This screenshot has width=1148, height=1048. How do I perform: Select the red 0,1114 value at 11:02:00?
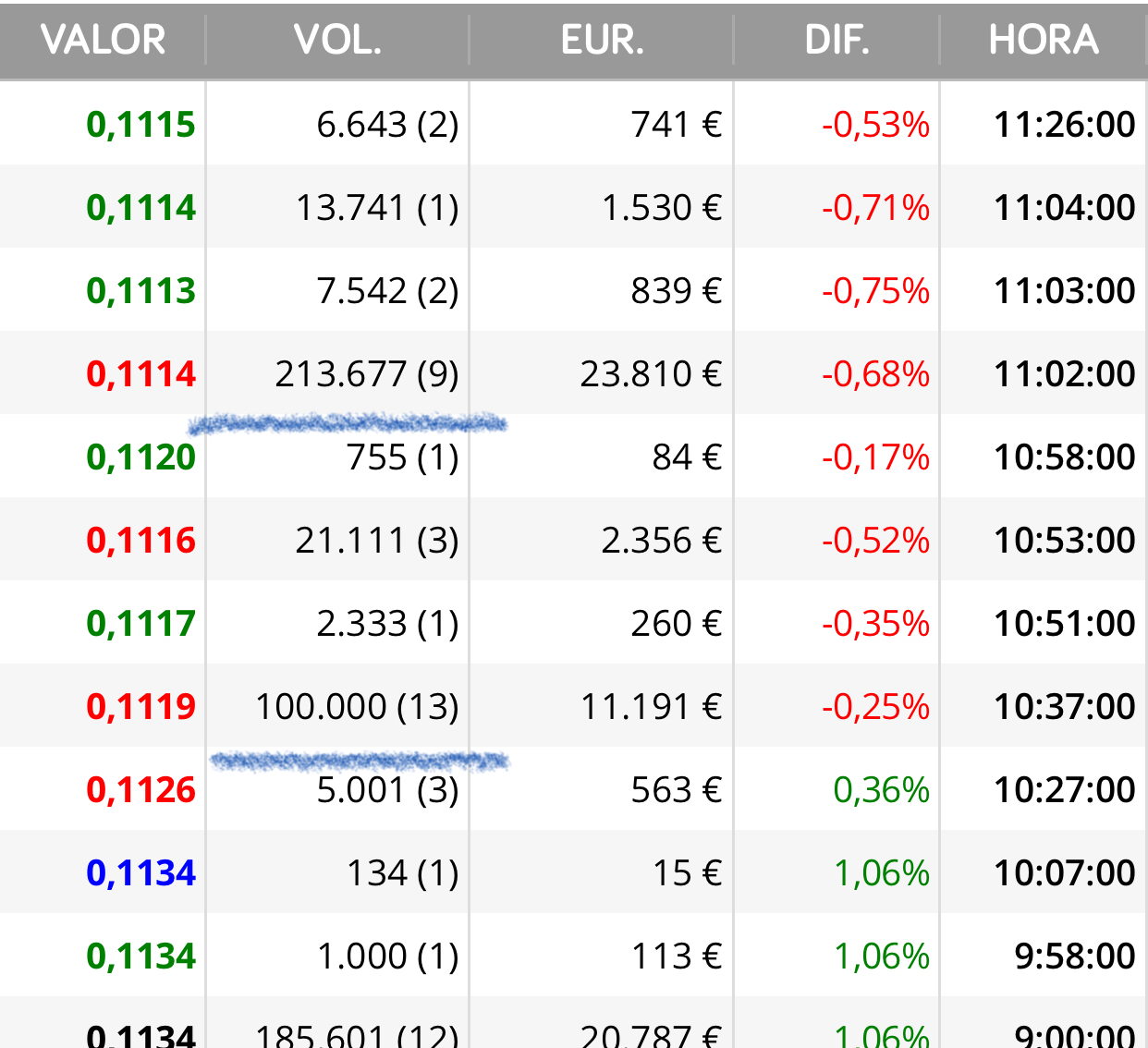(141, 374)
